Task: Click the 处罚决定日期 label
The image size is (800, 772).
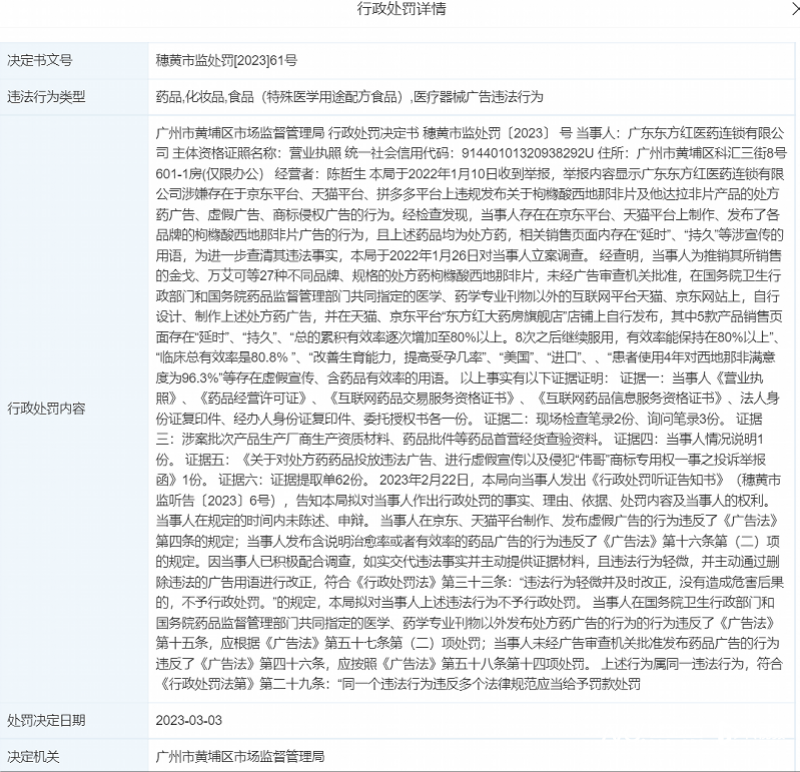Action: [x=46, y=720]
